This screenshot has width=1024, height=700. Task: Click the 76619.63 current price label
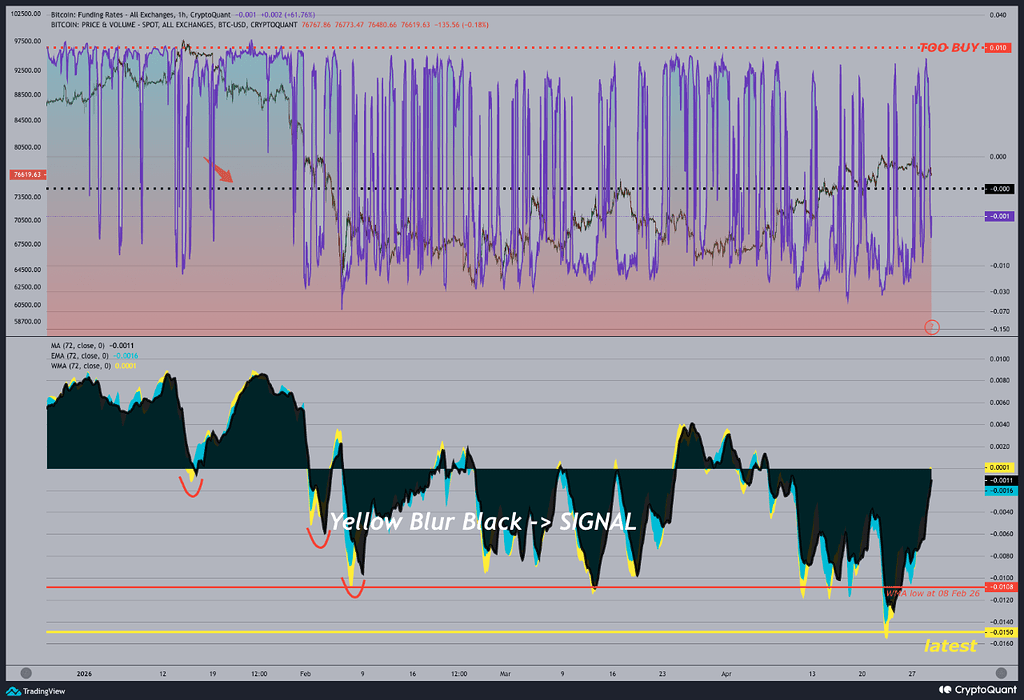click(x=25, y=175)
